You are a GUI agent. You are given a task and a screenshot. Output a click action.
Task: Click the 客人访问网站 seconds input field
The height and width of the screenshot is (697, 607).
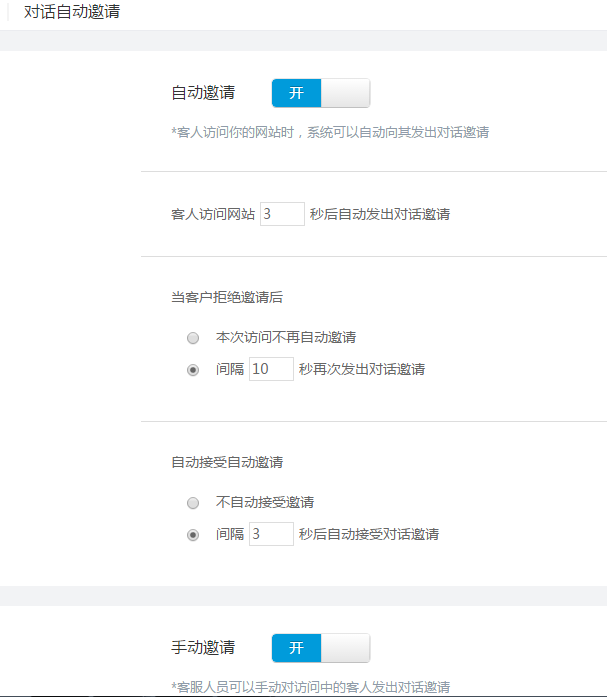[282, 214]
